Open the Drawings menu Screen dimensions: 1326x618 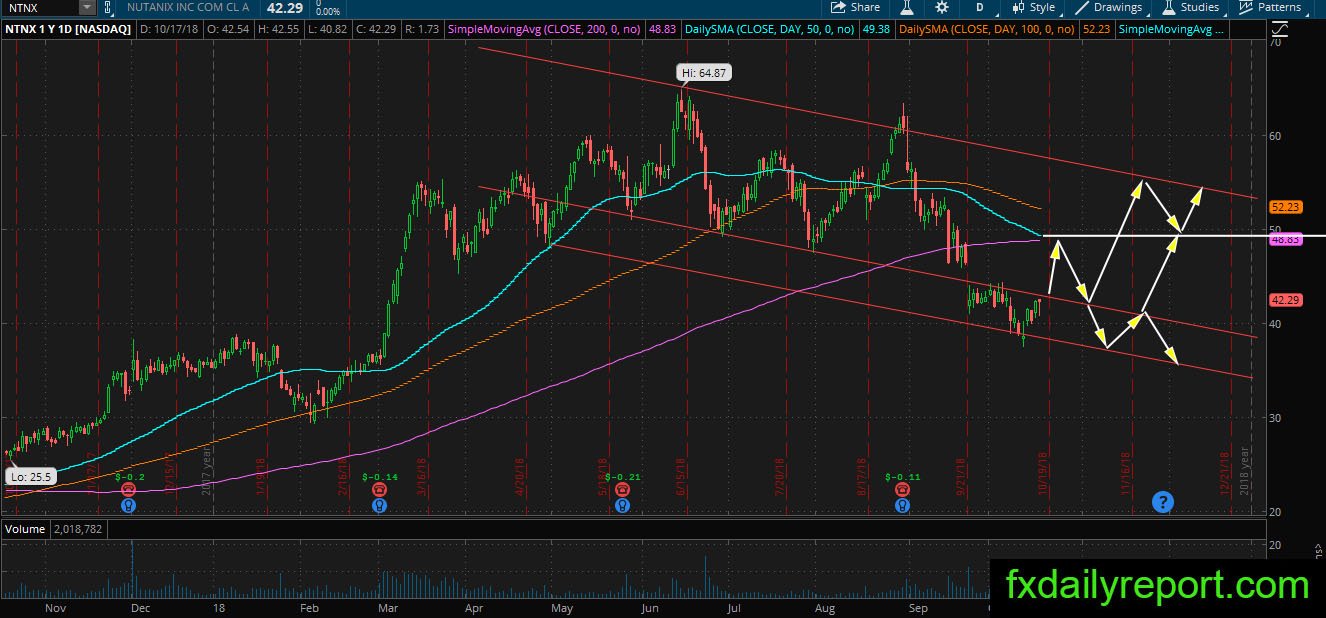[1109, 7]
